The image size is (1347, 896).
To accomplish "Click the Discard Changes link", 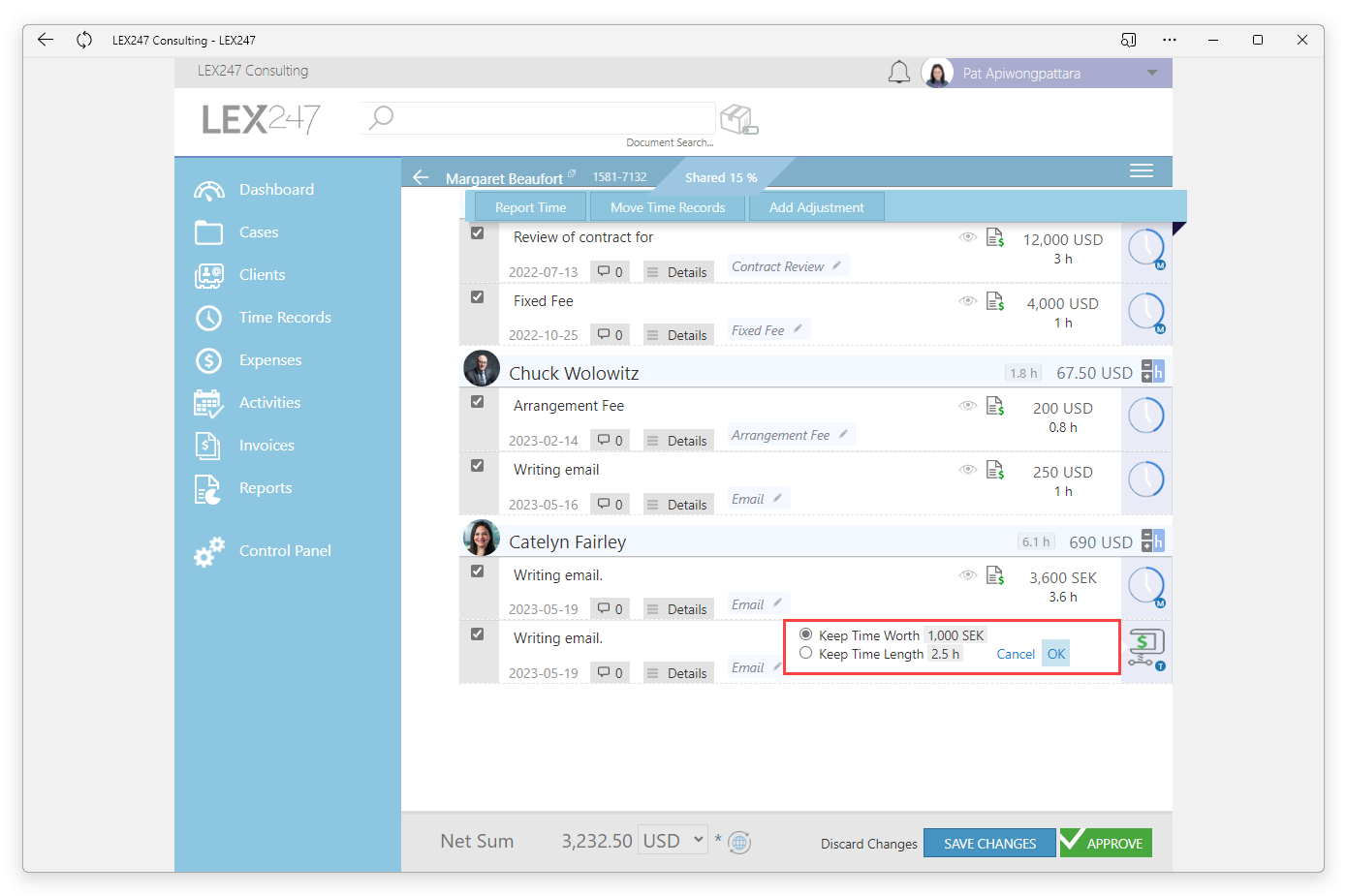I will (868, 844).
